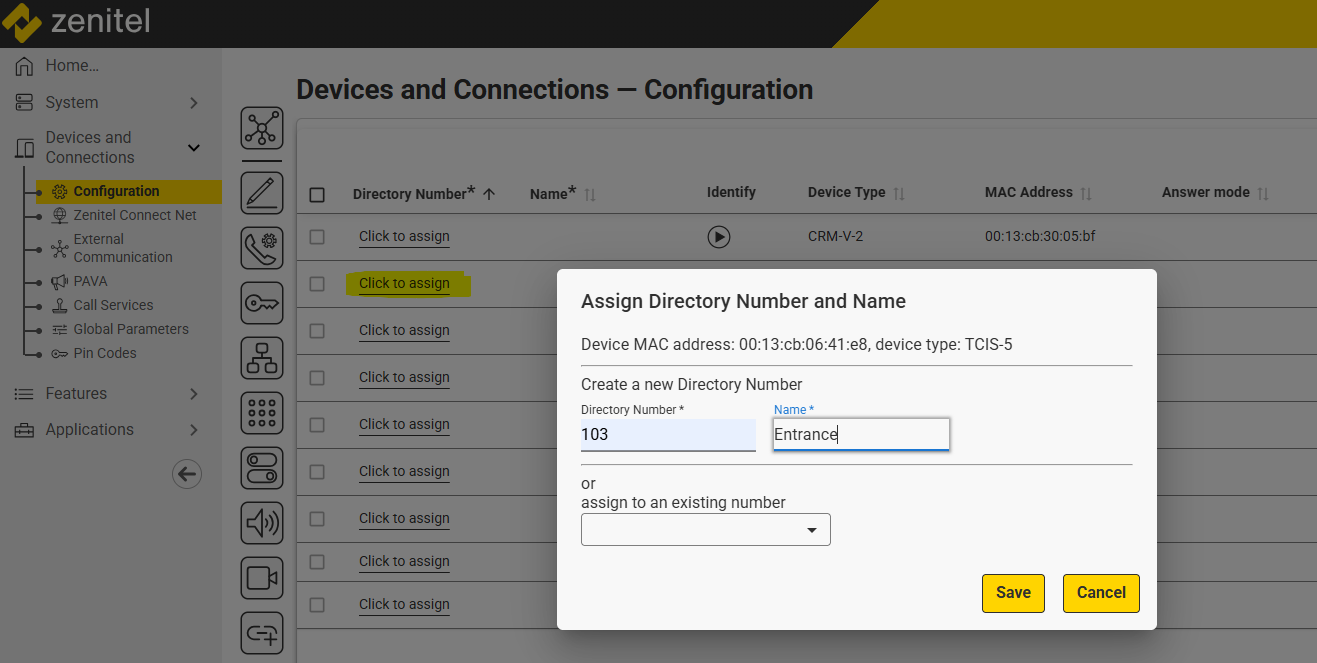Click inside the Directory Number field
The height and width of the screenshot is (663, 1317).
(x=668, y=435)
